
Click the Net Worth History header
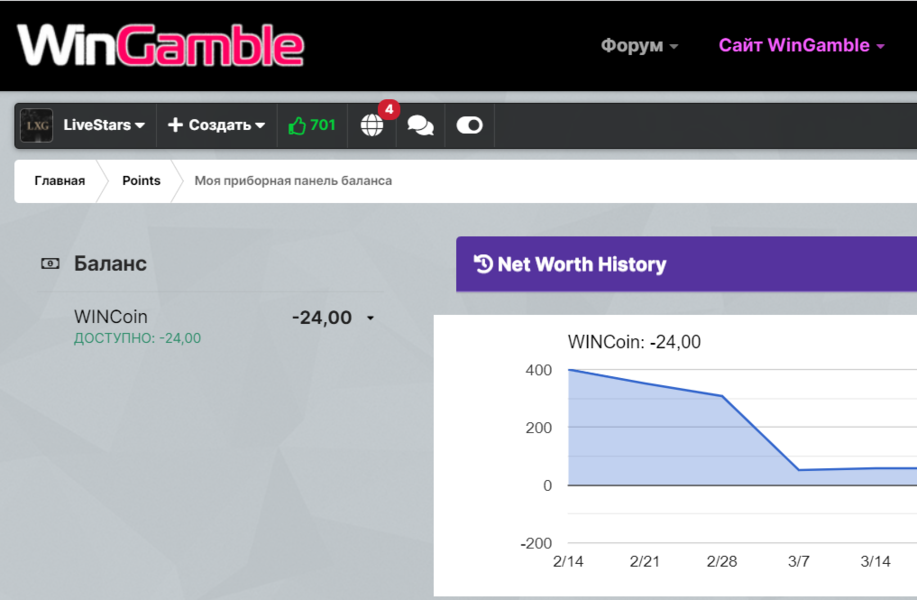(581, 264)
